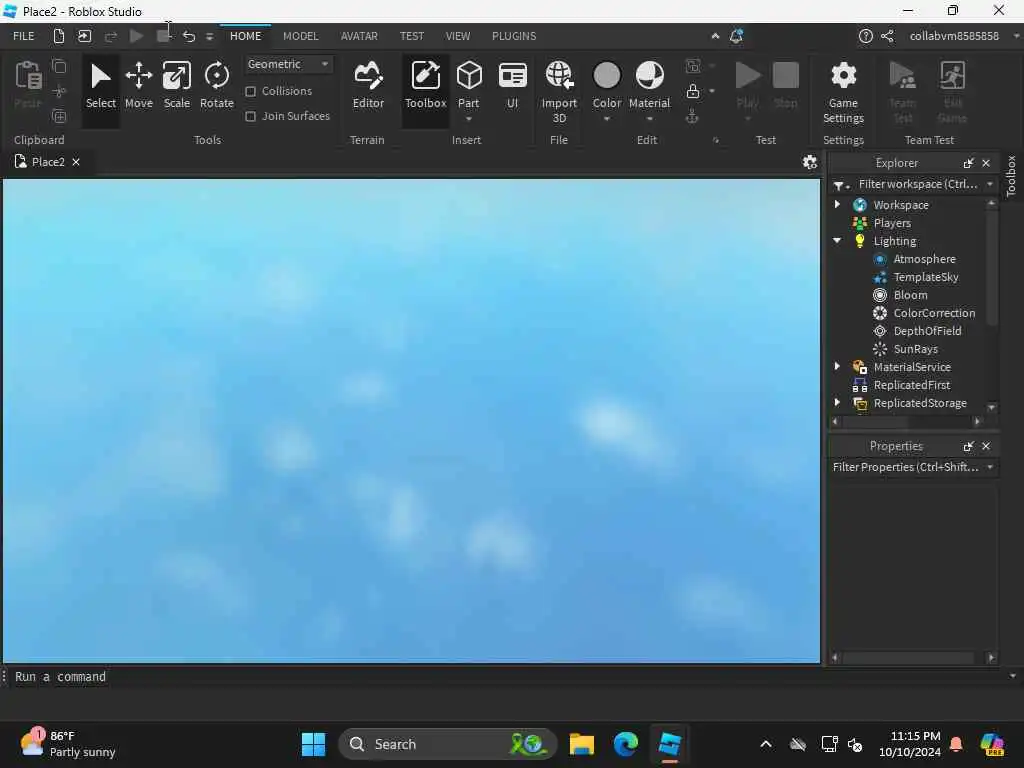Expand the Workspace tree node
Screen dimensions: 1024x768
(x=837, y=204)
